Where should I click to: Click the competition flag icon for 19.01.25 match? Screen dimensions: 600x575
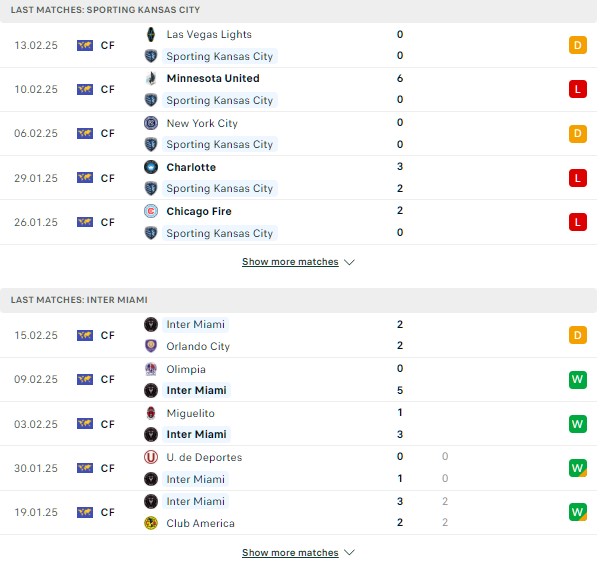pyautogui.click(x=85, y=512)
